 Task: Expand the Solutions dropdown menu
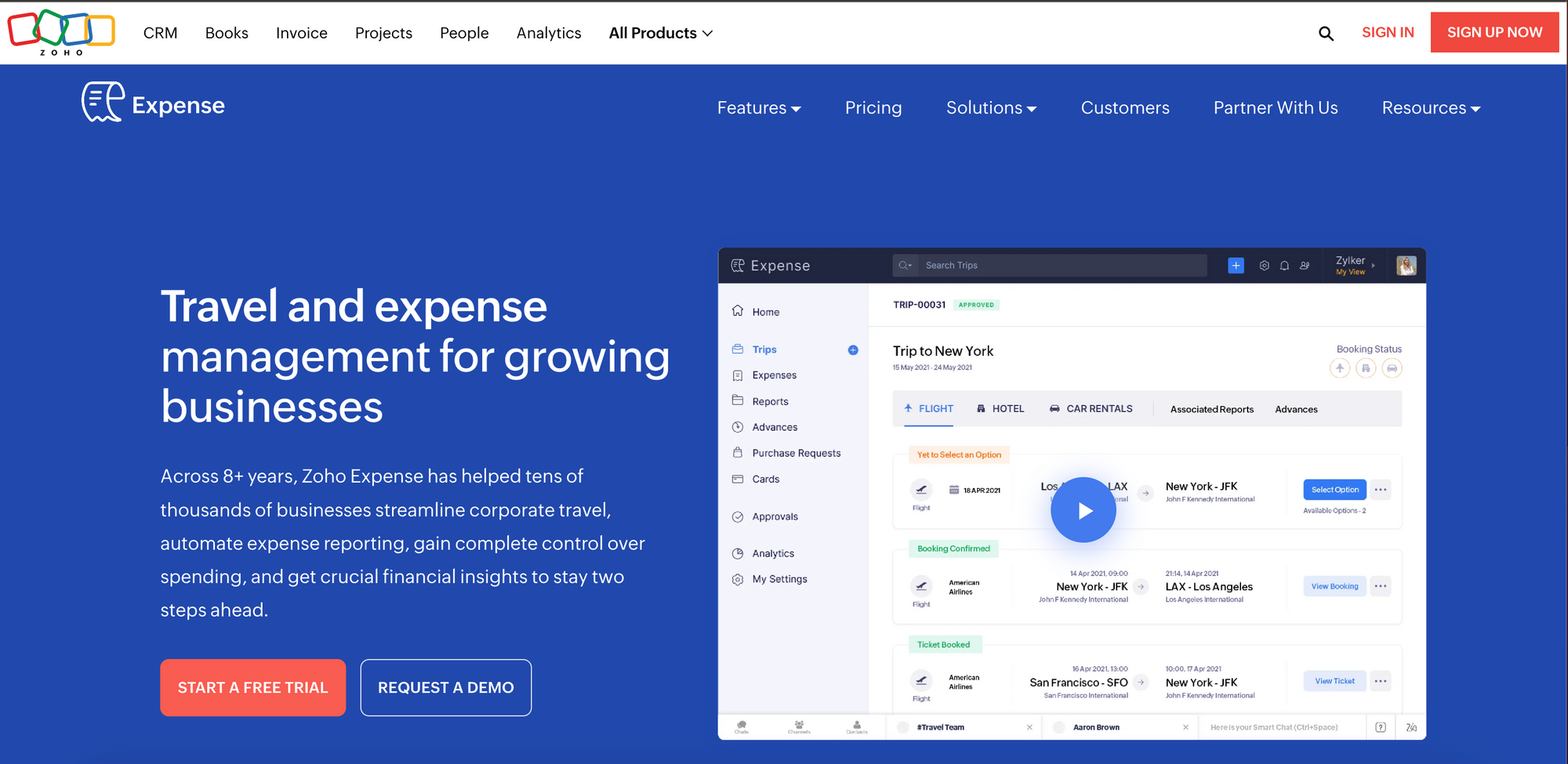[991, 108]
